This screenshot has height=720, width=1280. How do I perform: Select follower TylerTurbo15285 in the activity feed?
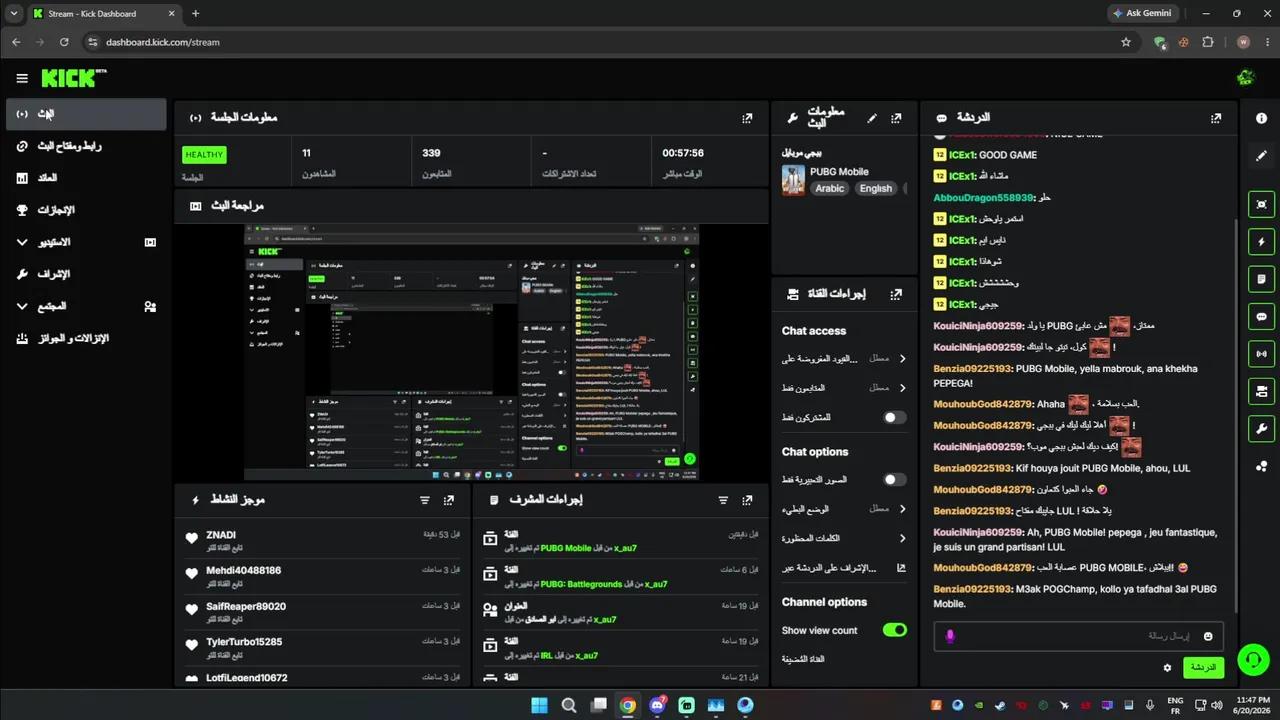click(244, 641)
